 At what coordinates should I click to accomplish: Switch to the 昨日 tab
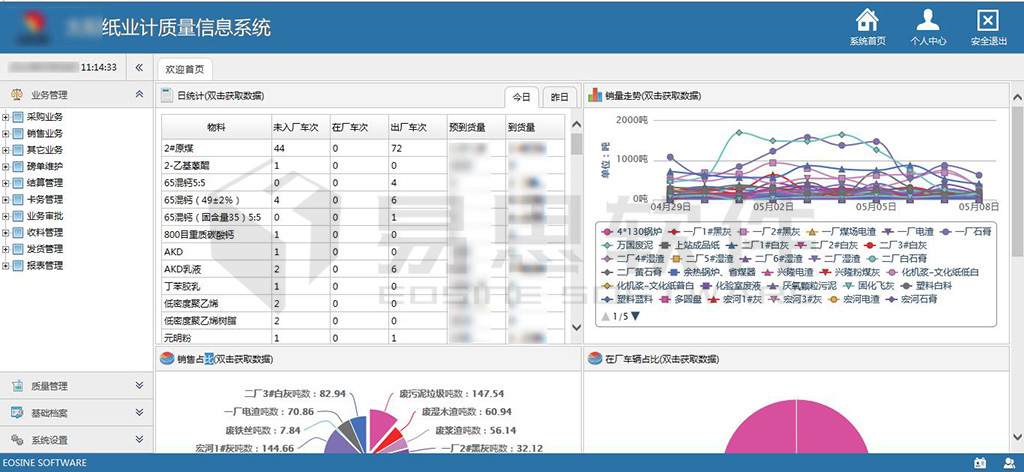pyautogui.click(x=559, y=97)
